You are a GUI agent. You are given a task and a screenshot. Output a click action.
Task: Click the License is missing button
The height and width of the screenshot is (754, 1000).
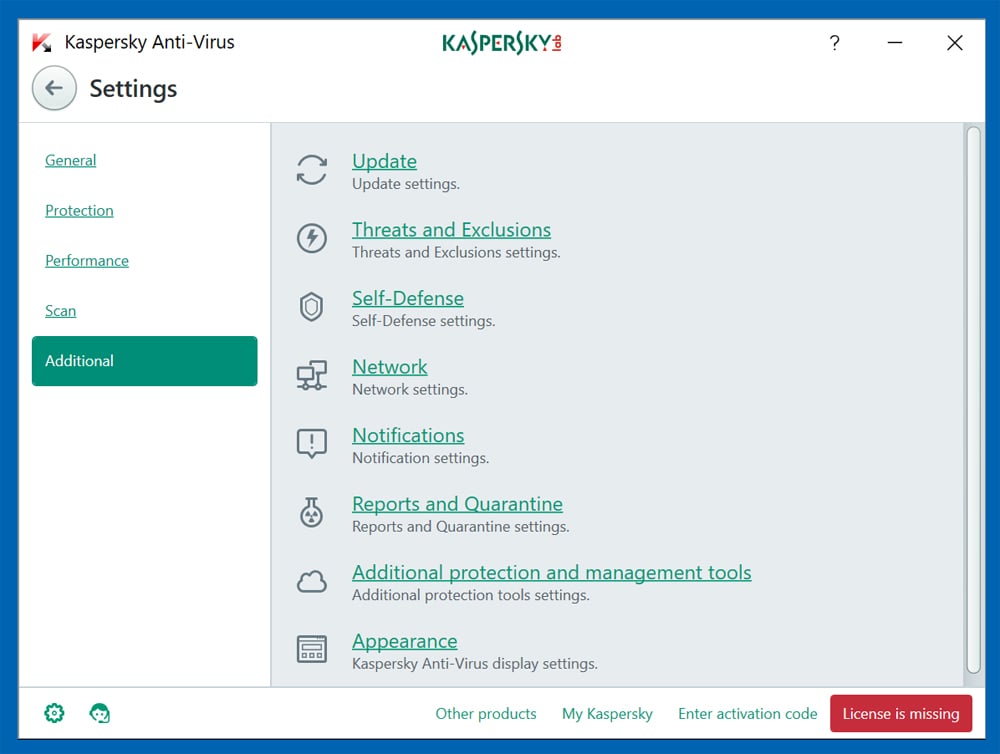901,713
